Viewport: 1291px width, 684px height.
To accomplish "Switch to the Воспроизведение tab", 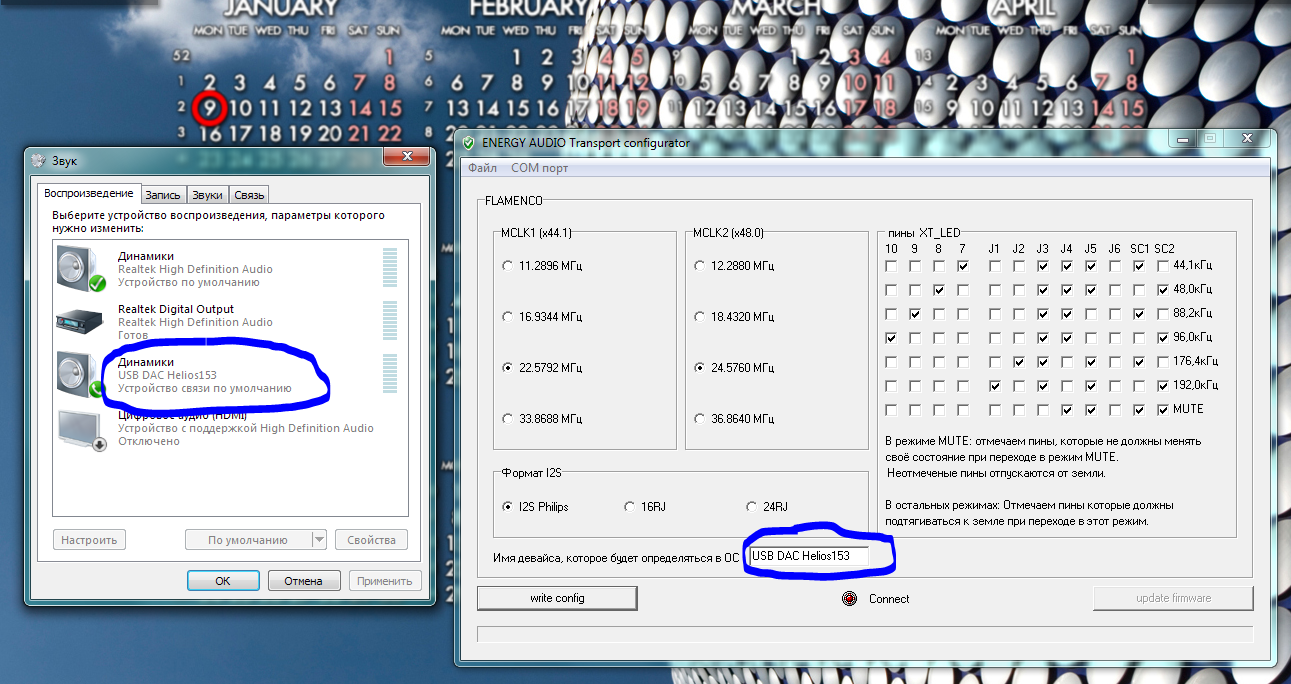I will tap(88, 193).
